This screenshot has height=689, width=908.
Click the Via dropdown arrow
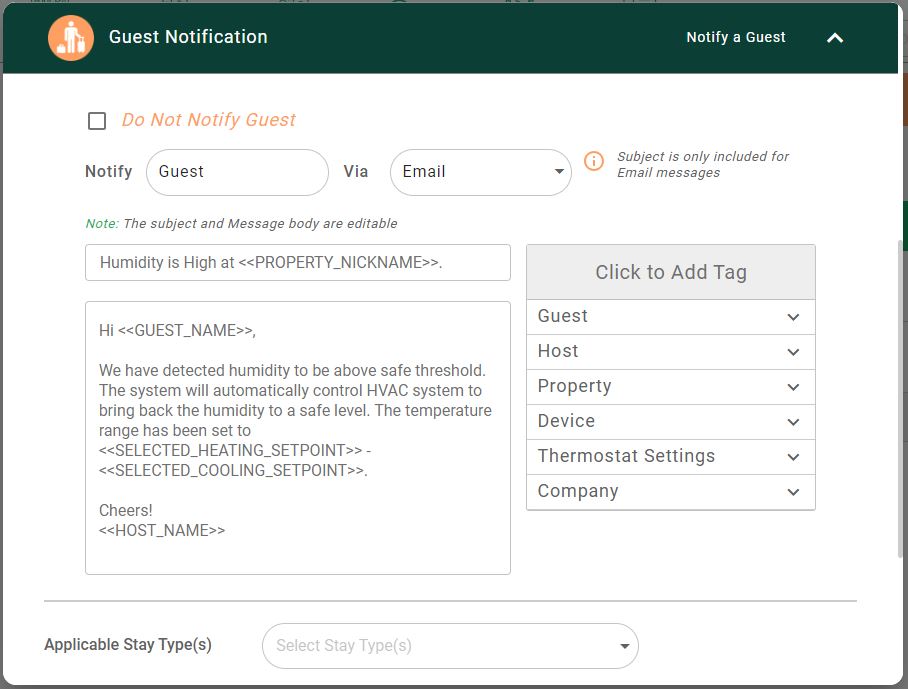(559, 171)
